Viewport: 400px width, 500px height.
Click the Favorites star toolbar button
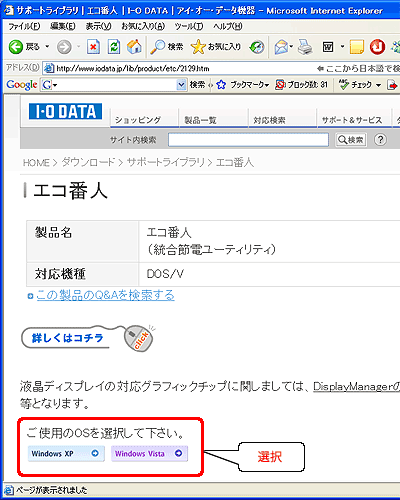point(216,47)
